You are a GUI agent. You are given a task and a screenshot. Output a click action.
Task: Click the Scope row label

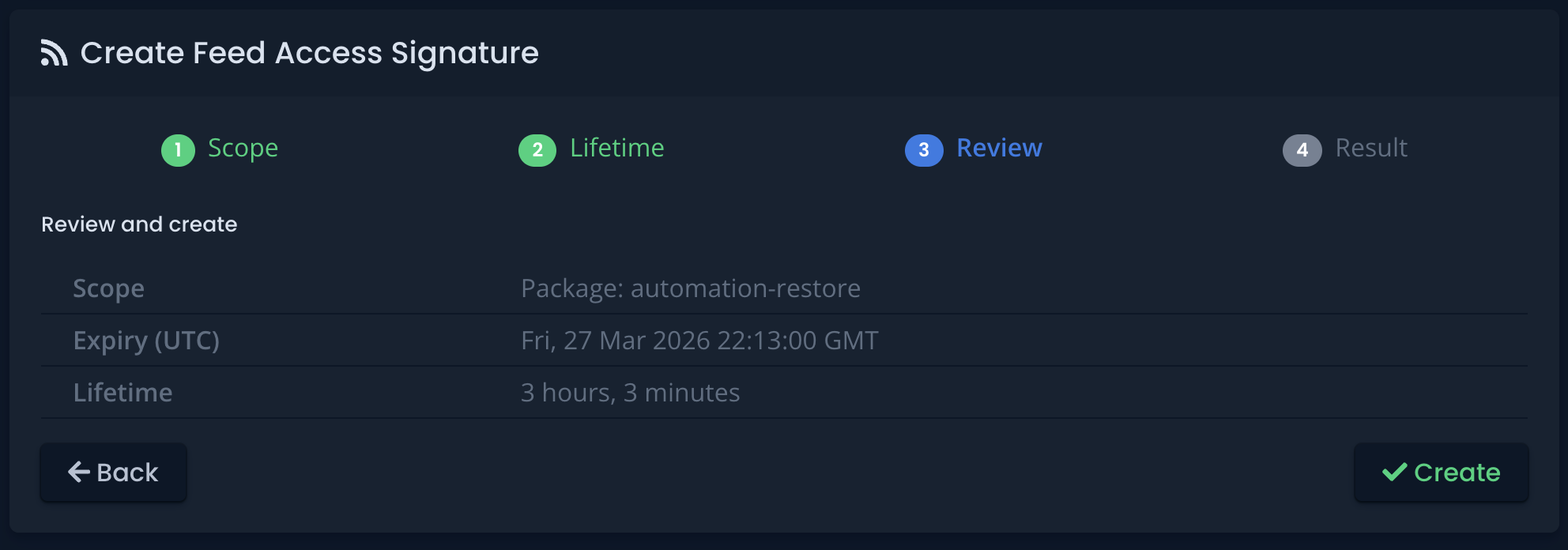(x=108, y=288)
